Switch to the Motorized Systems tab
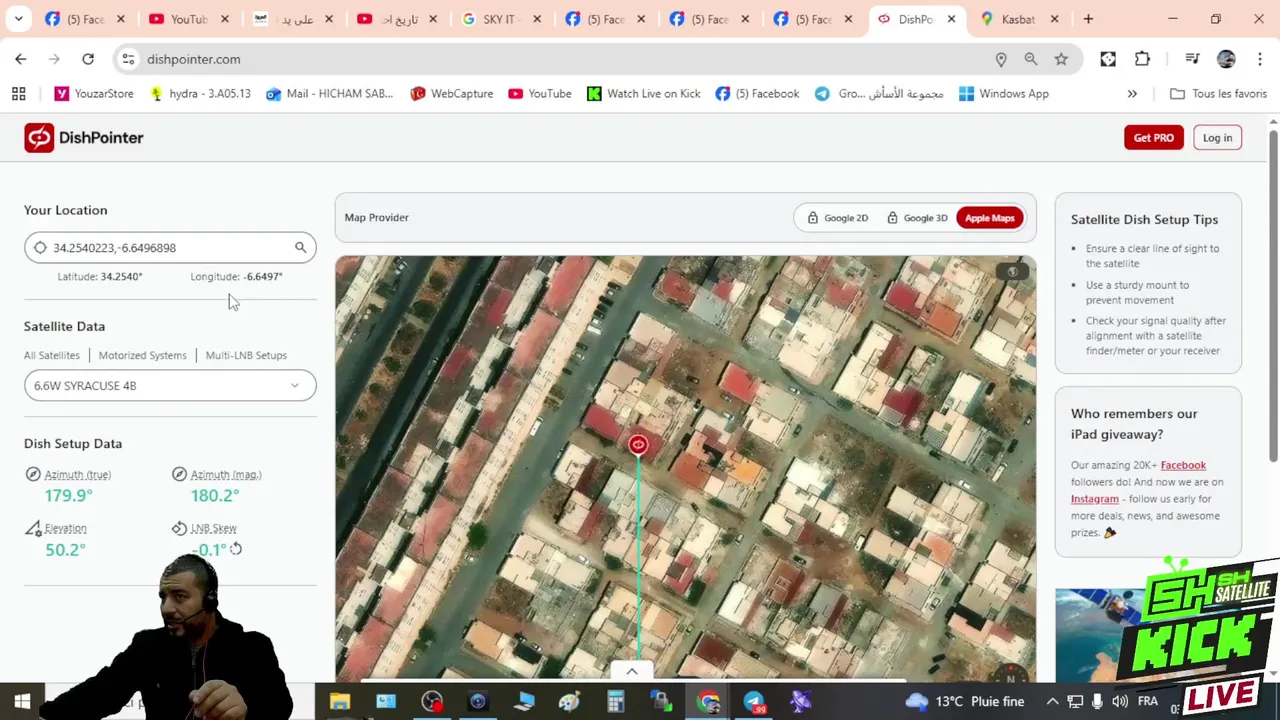Screen dimensions: 1280x720 coord(142,355)
